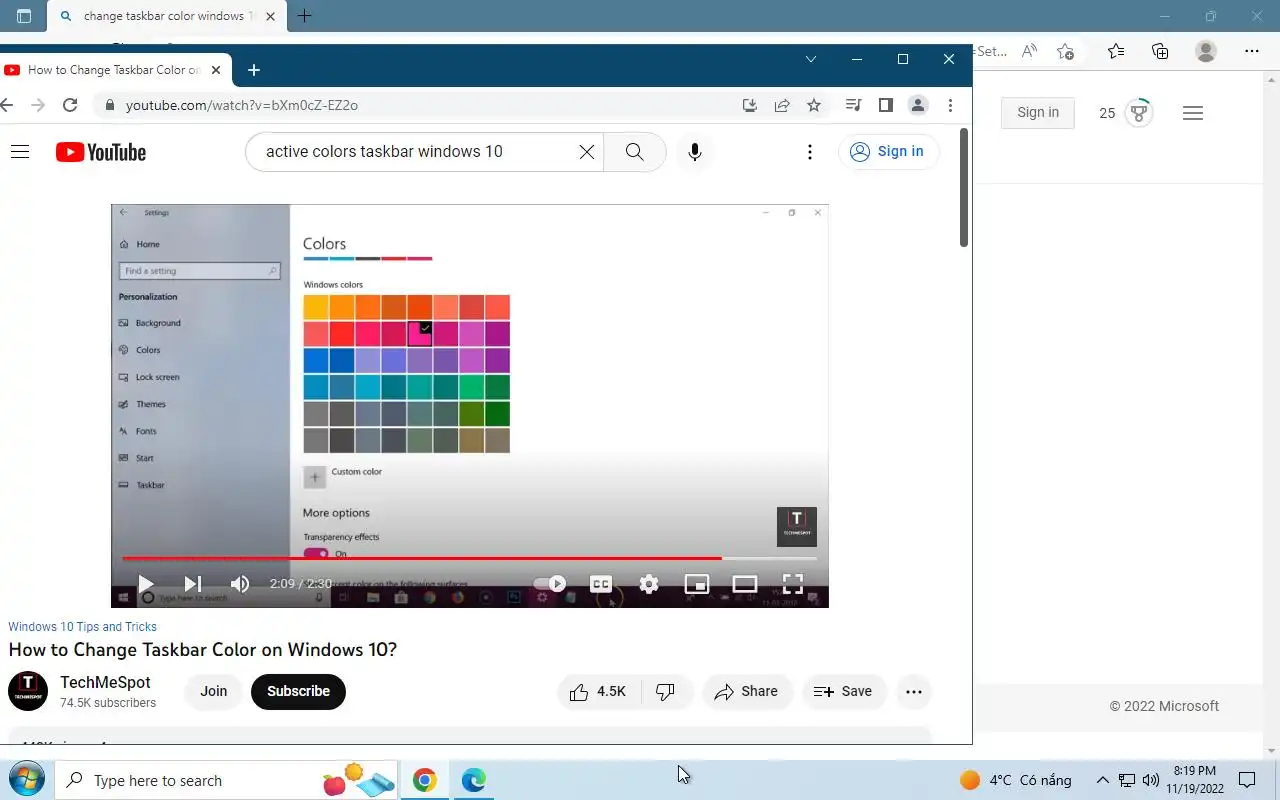Clear the YouTube search box text
Image resolution: width=1280 pixels, height=800 pixels.
587,152
